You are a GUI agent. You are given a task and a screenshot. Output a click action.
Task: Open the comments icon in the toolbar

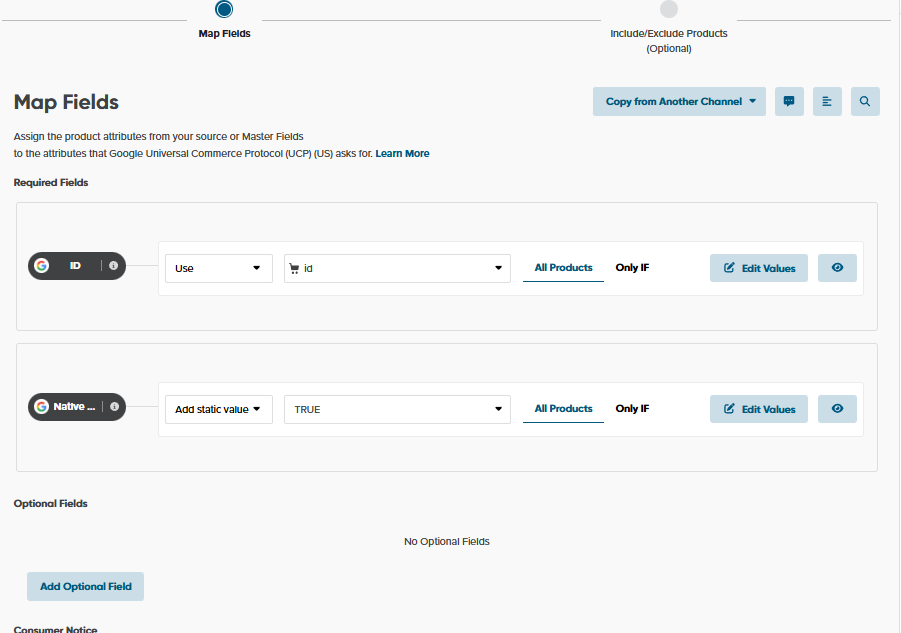click(x=789, y=101)
